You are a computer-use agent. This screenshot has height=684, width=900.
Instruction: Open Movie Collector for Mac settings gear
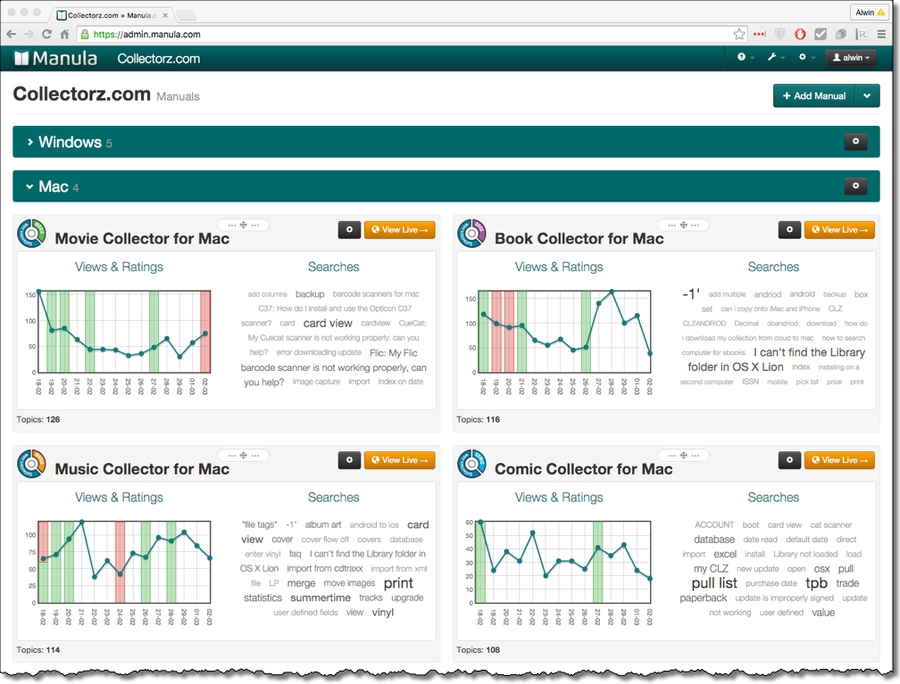point(349,230)
